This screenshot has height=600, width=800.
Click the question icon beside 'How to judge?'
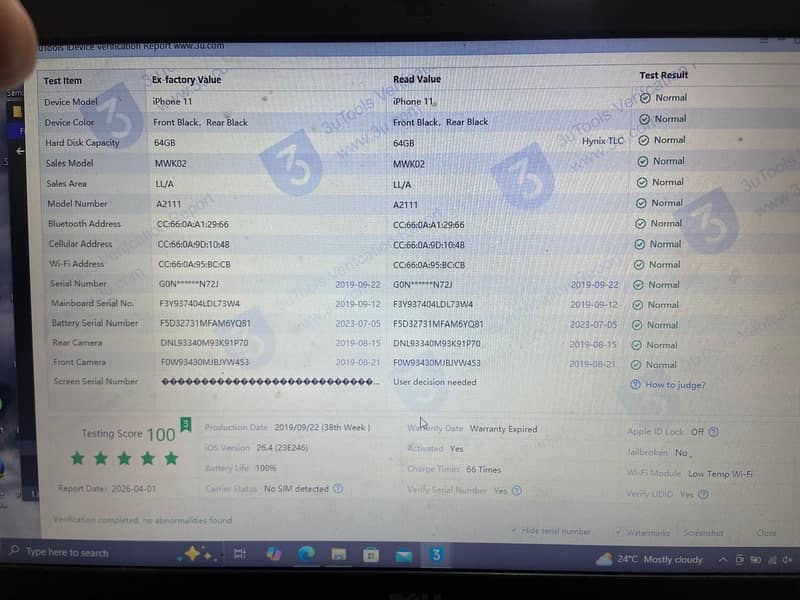click(635, 385)
